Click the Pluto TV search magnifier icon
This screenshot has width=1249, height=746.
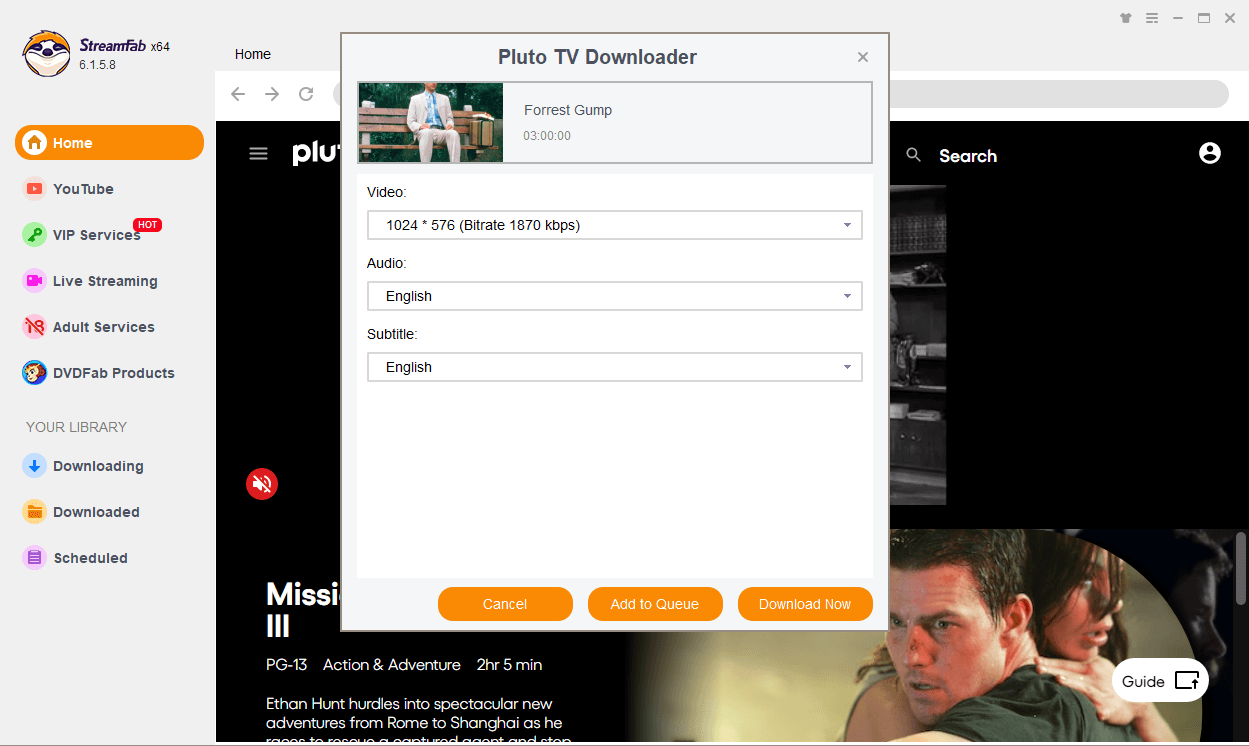pos(913,155)
